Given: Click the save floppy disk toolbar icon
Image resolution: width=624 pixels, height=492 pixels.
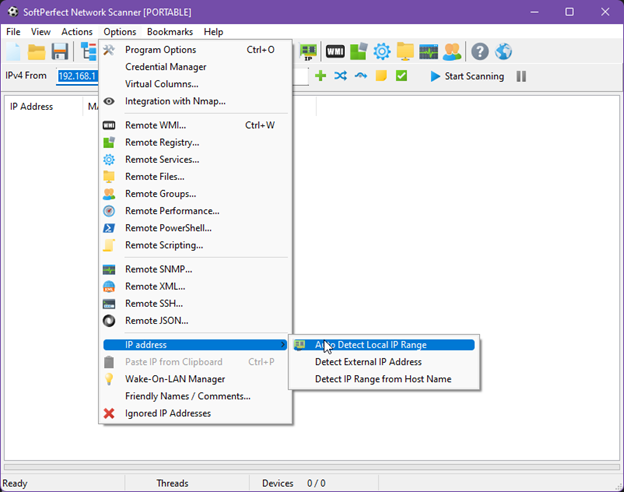Looking at the screenshot, I should [60, 51].
